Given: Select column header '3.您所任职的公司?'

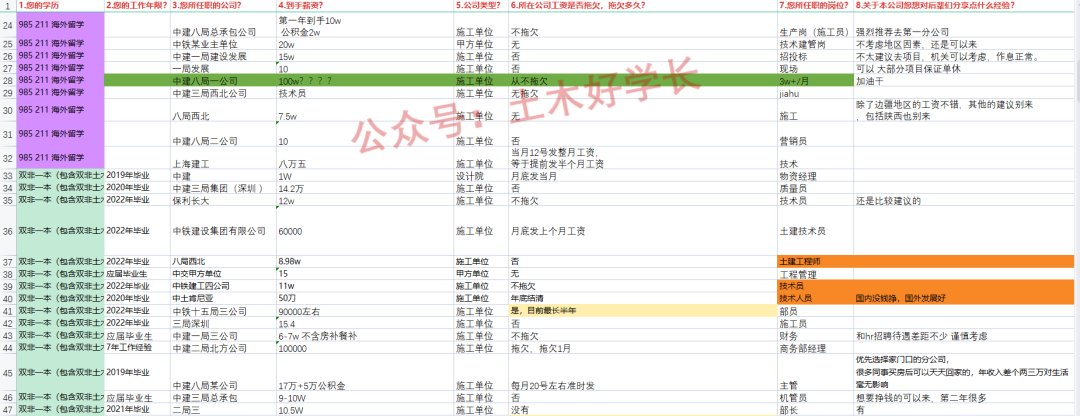Looking at the screenshot, I should (x=223, y=5).
